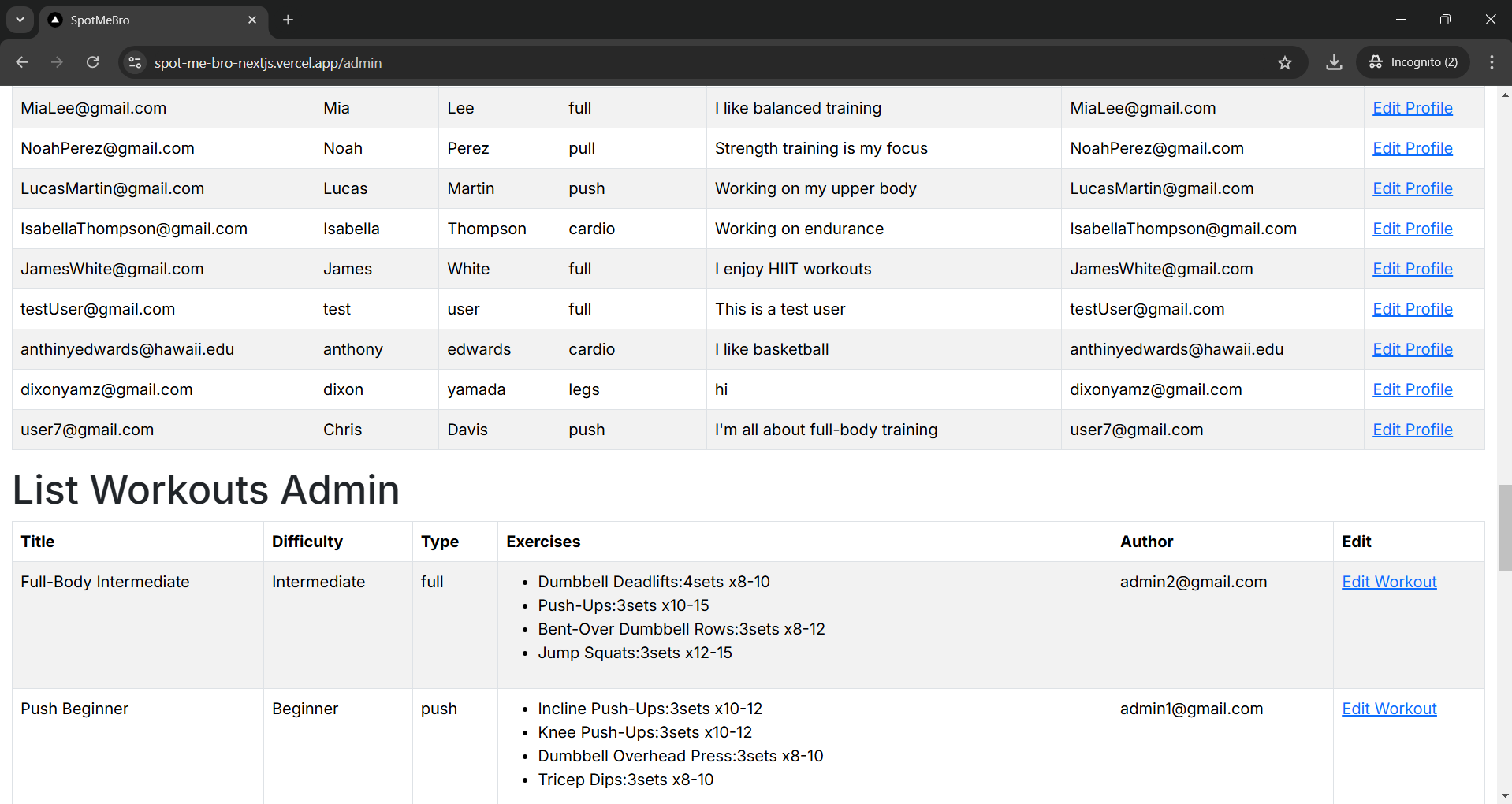Image resolution: width=1512 pixels, height=804 pixels.
Task: Click the site information icon
Action: pos(135,62)
